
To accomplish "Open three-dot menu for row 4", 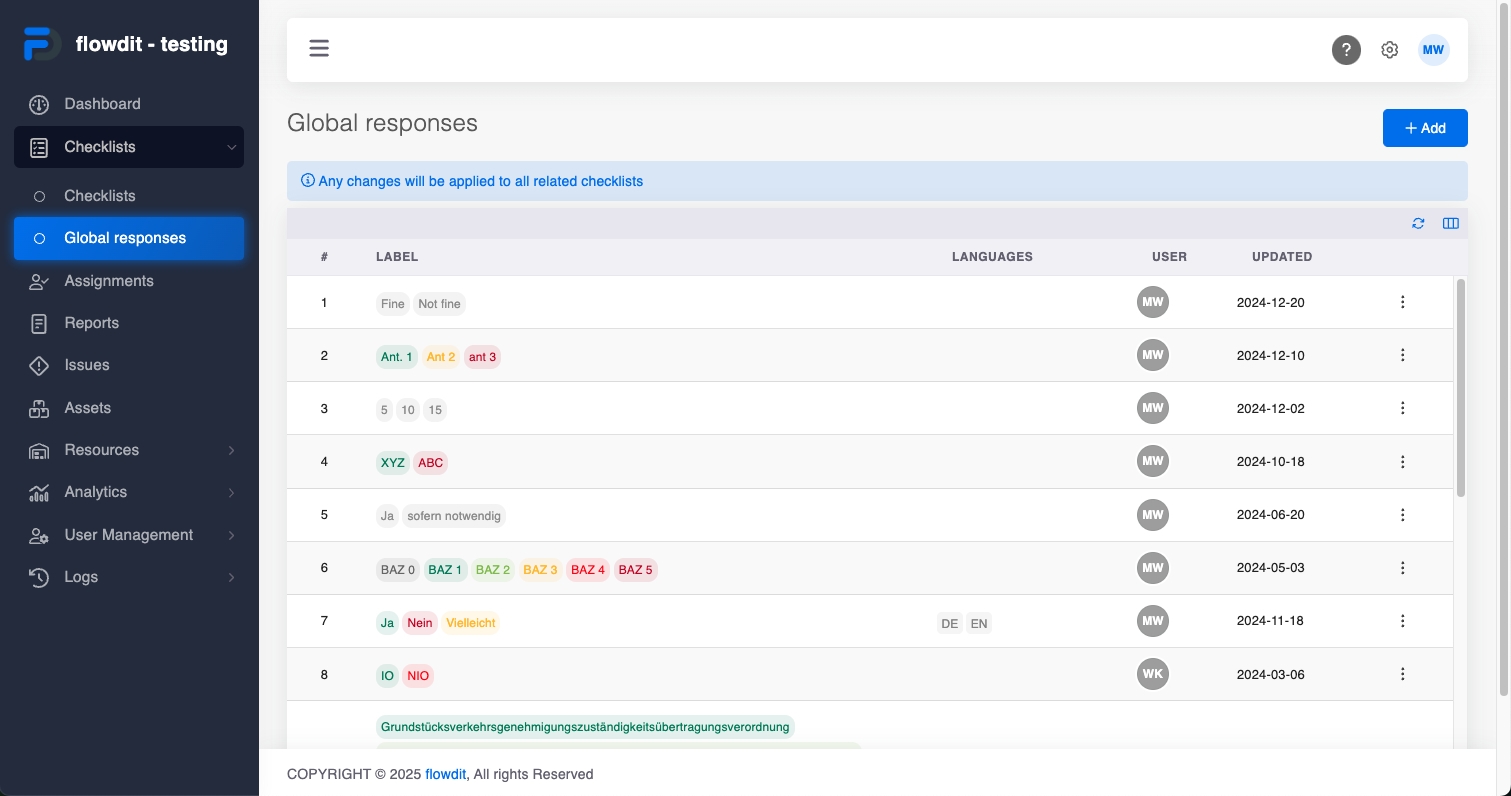I will [x=1402, y=462].
